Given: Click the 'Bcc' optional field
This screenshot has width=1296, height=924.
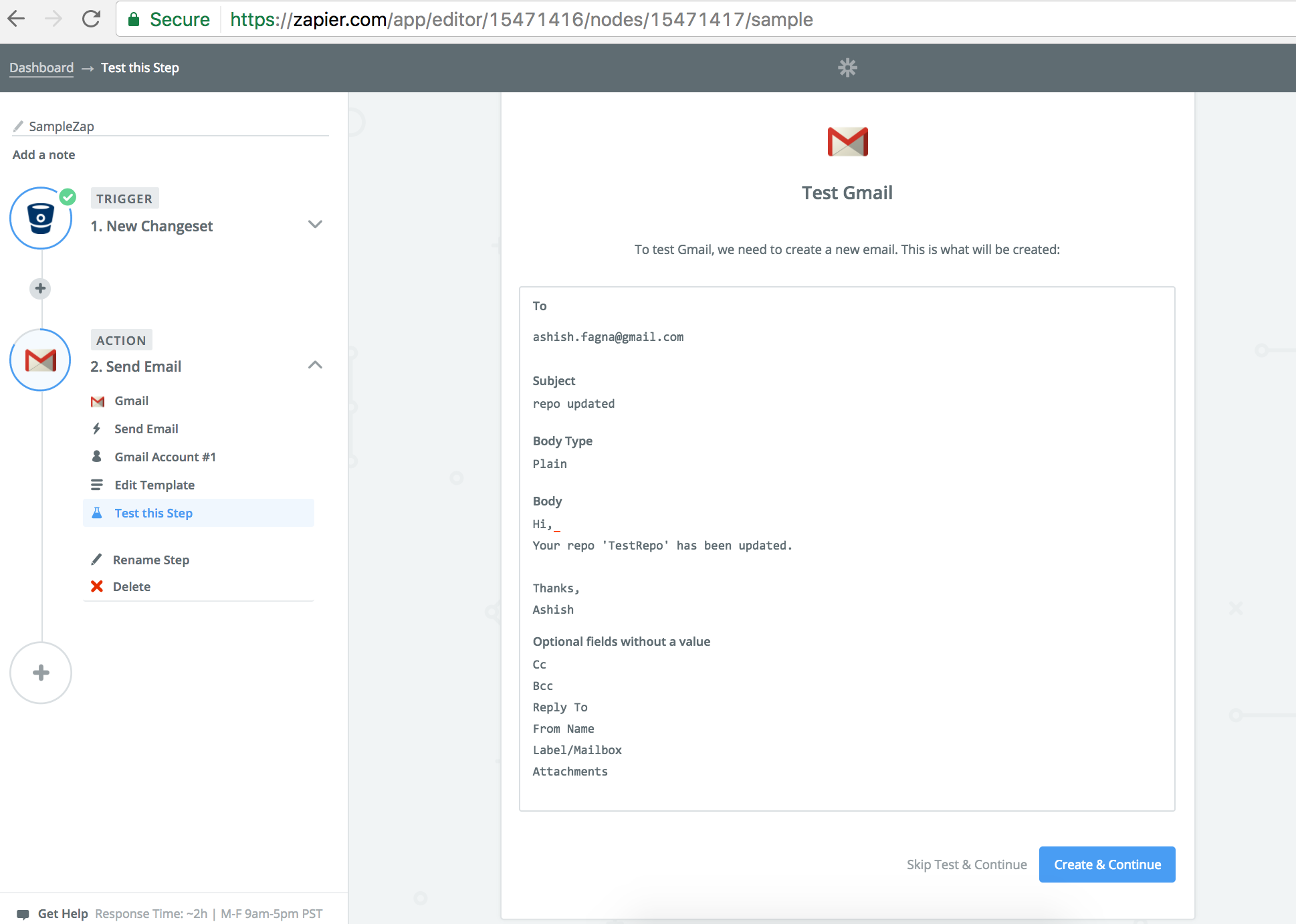Looking at the screenshot, I should pos(542,686).
